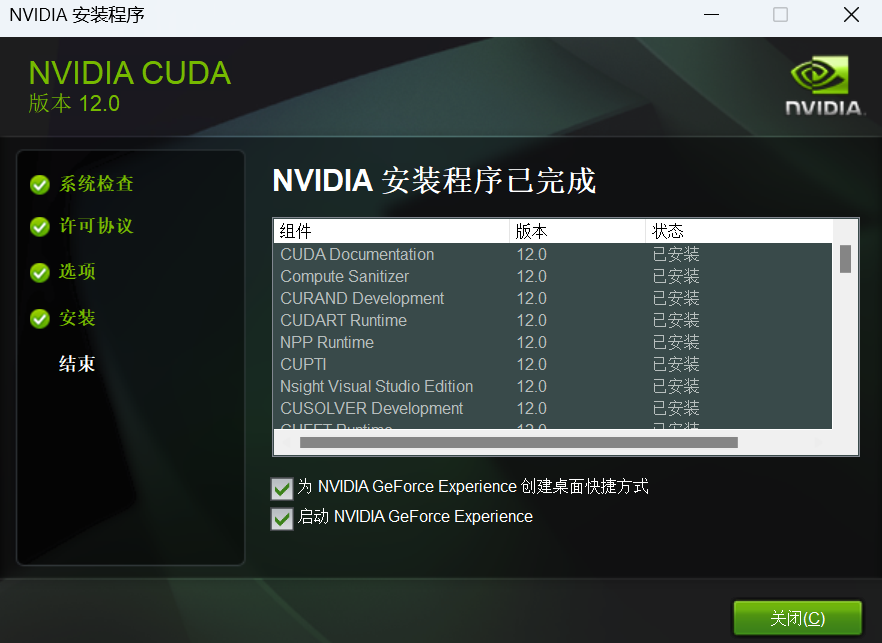The height and width of the screenshot is (643, 882).
Task: Select the 安装 step label
Action: tap(77, 318)
